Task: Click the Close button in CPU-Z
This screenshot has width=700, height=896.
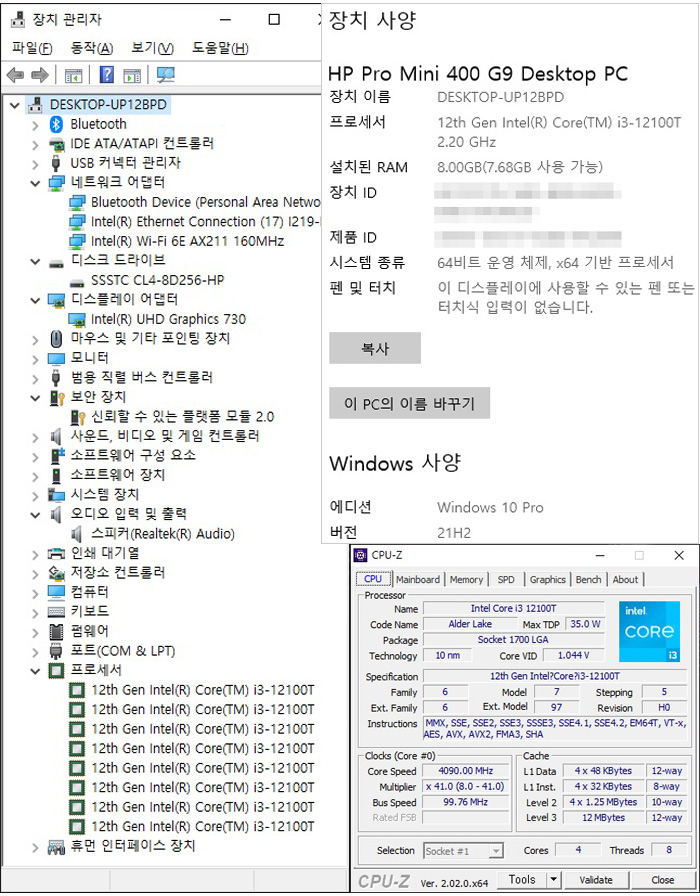Action: 662,880
